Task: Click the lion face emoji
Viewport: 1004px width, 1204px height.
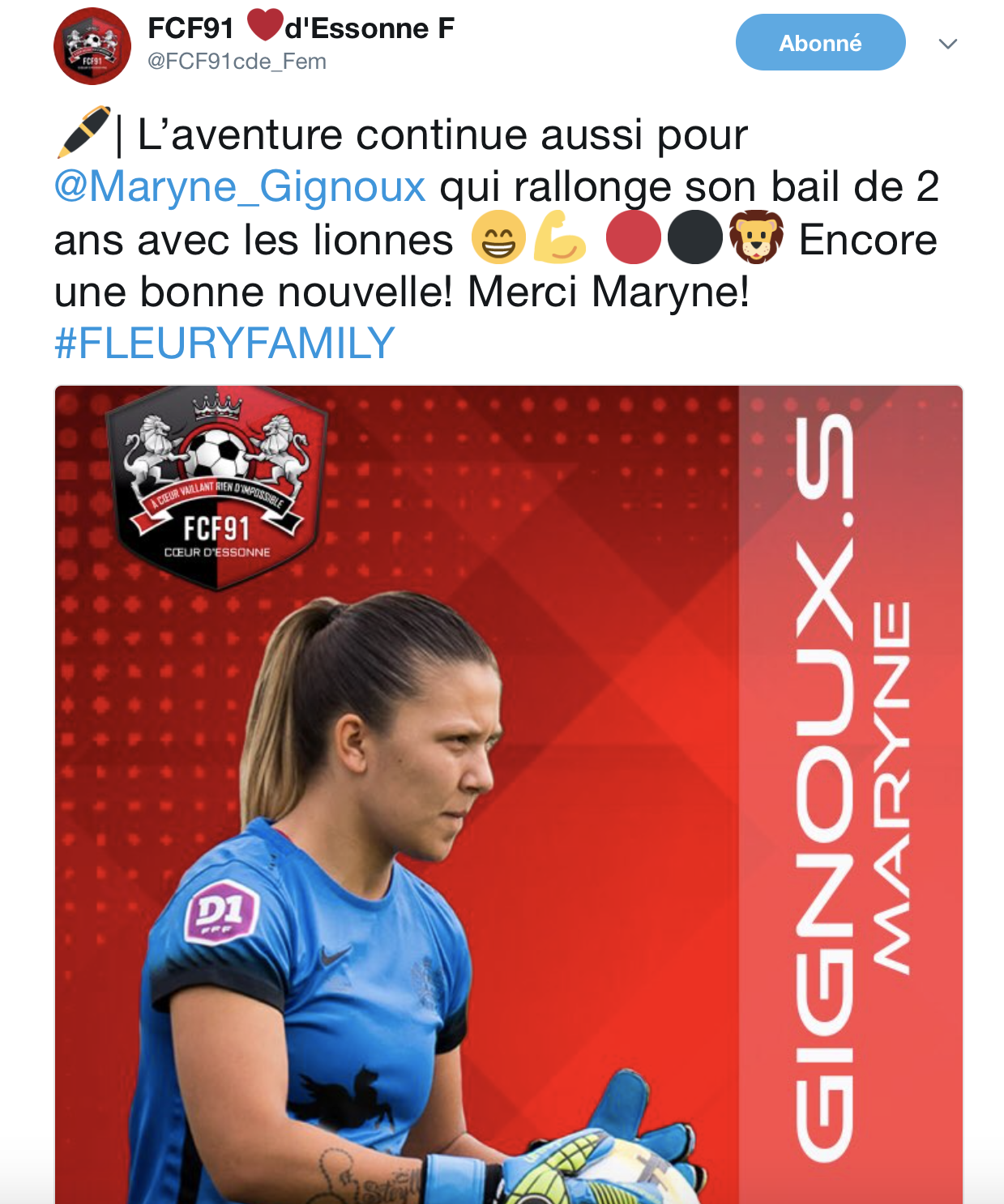Action: coord(756,237)
